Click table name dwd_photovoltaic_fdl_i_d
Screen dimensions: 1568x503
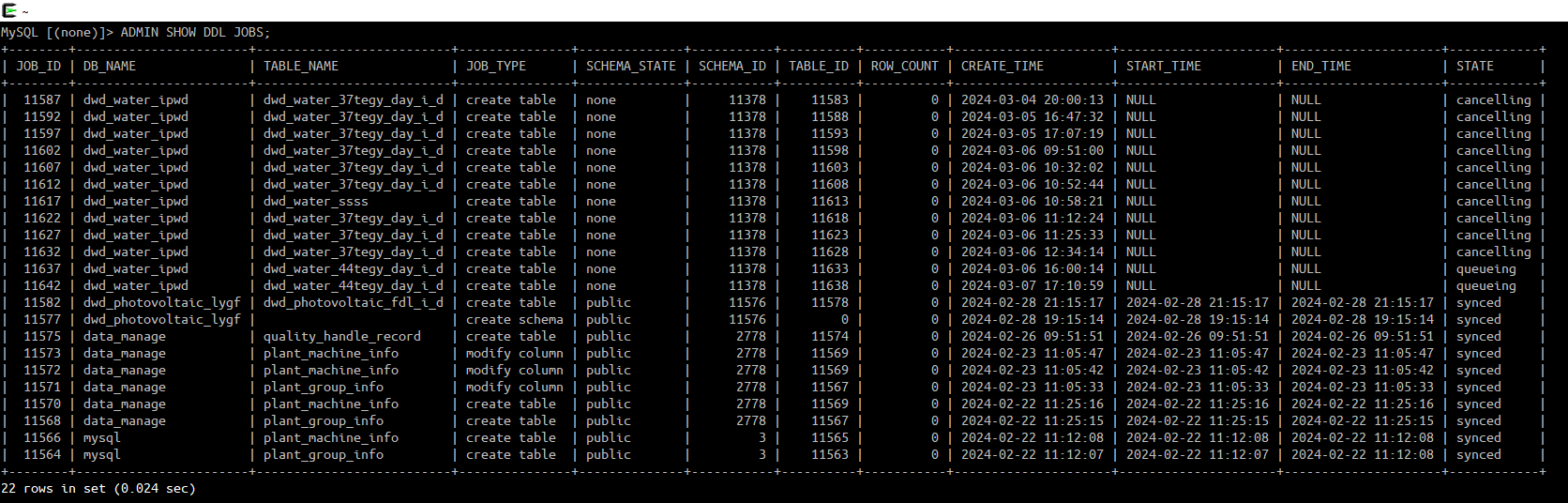click(x=354, y=303)
